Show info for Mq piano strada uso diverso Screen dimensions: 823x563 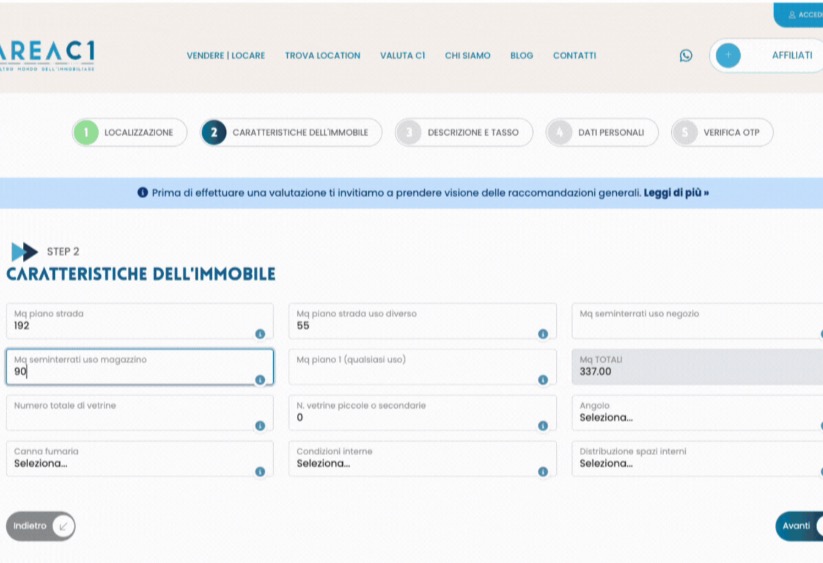coord(543,334)
